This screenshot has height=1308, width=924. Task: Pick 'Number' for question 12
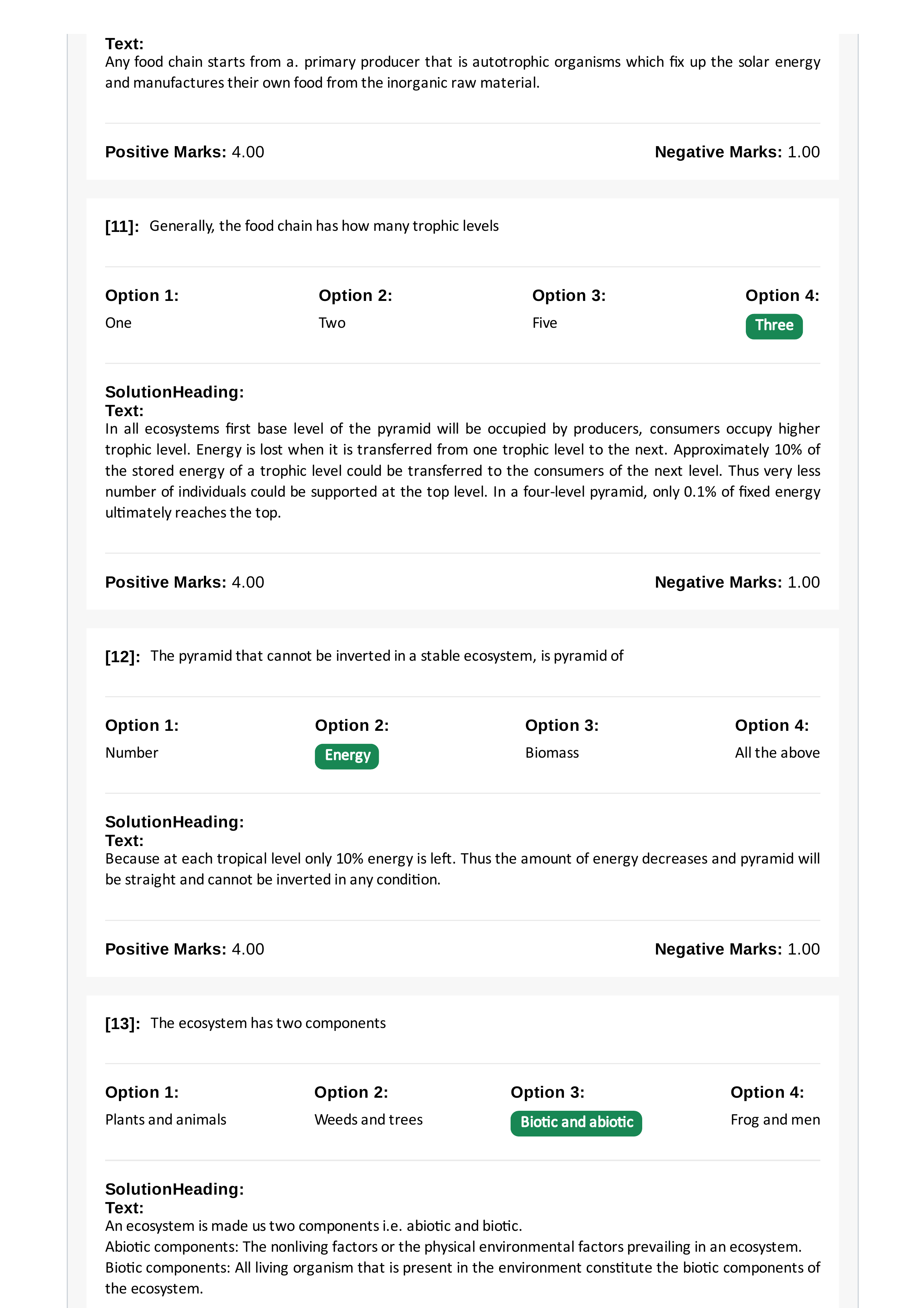pyautogui.click(x=132, y=752)
